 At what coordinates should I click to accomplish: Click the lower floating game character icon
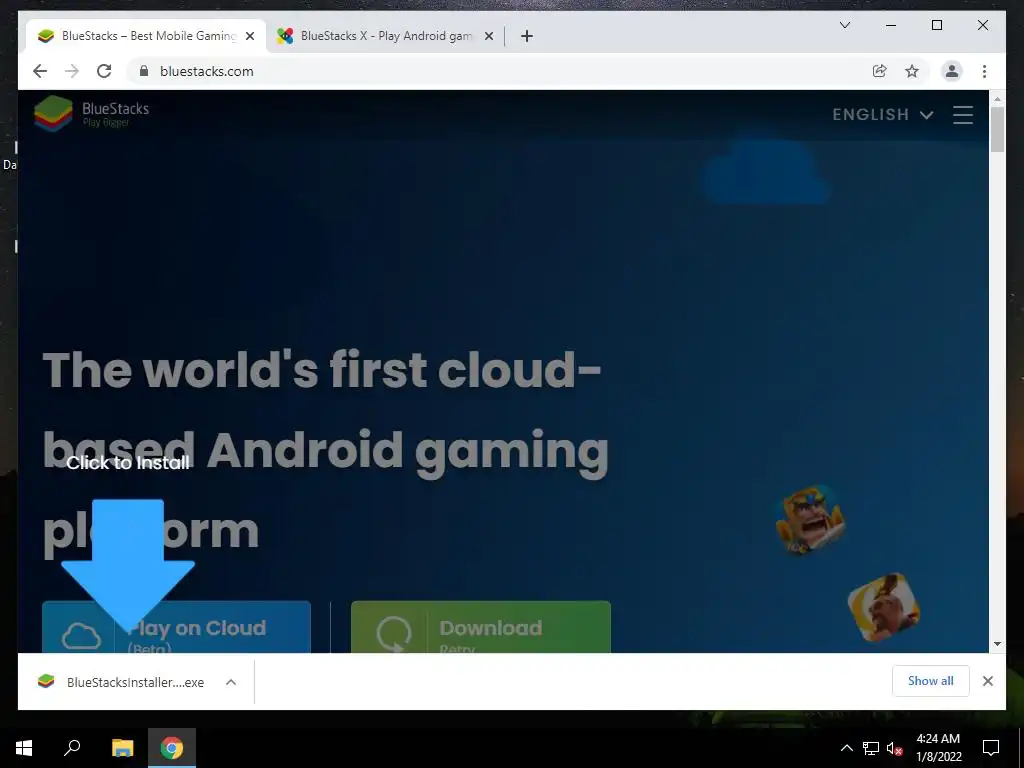(x=884, y=607)
